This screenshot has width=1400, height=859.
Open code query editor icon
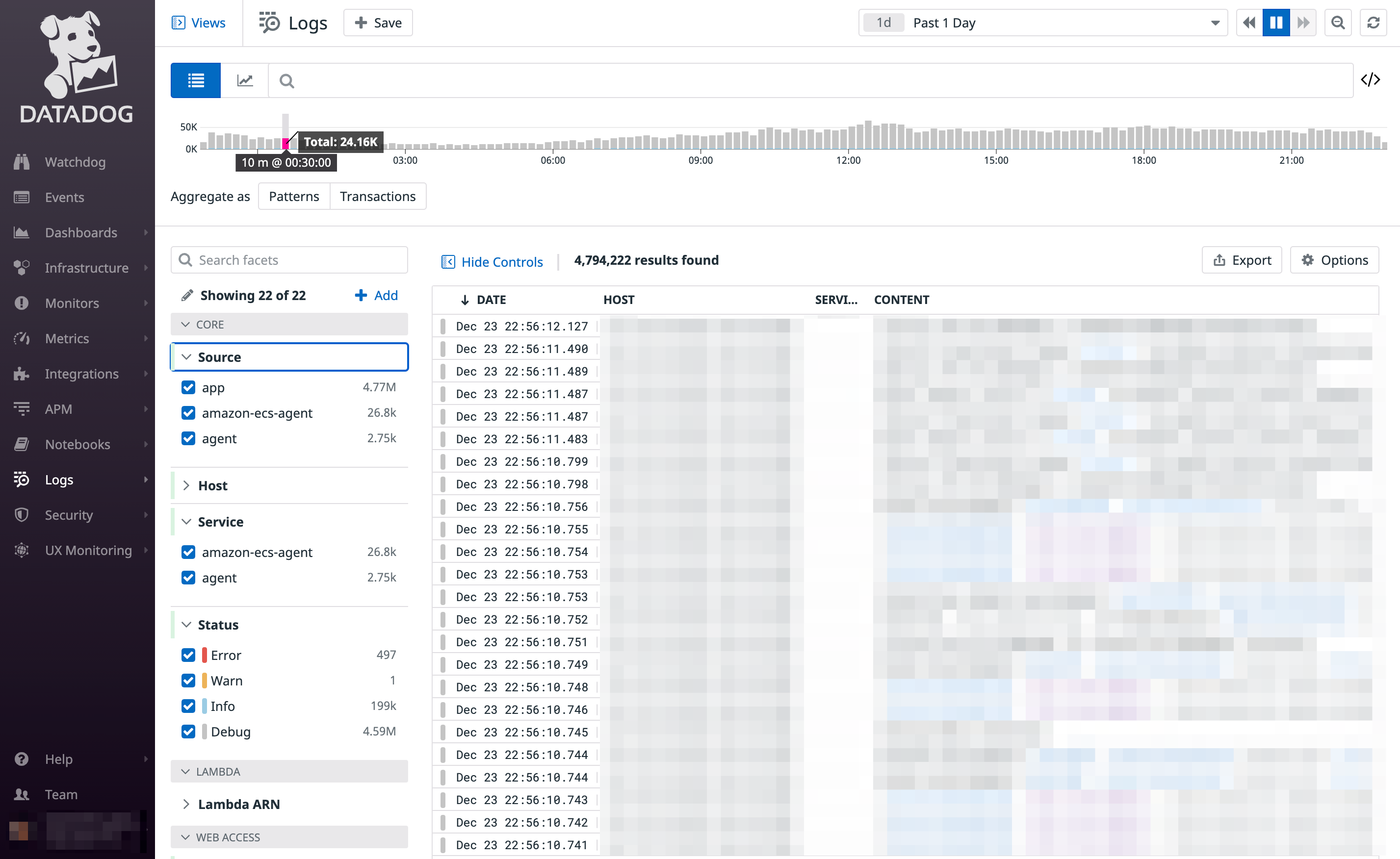[x=1370, y=79]
